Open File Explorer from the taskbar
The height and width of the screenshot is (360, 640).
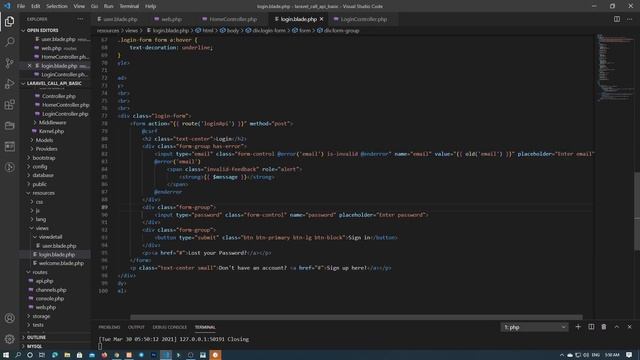click(67, 355)
